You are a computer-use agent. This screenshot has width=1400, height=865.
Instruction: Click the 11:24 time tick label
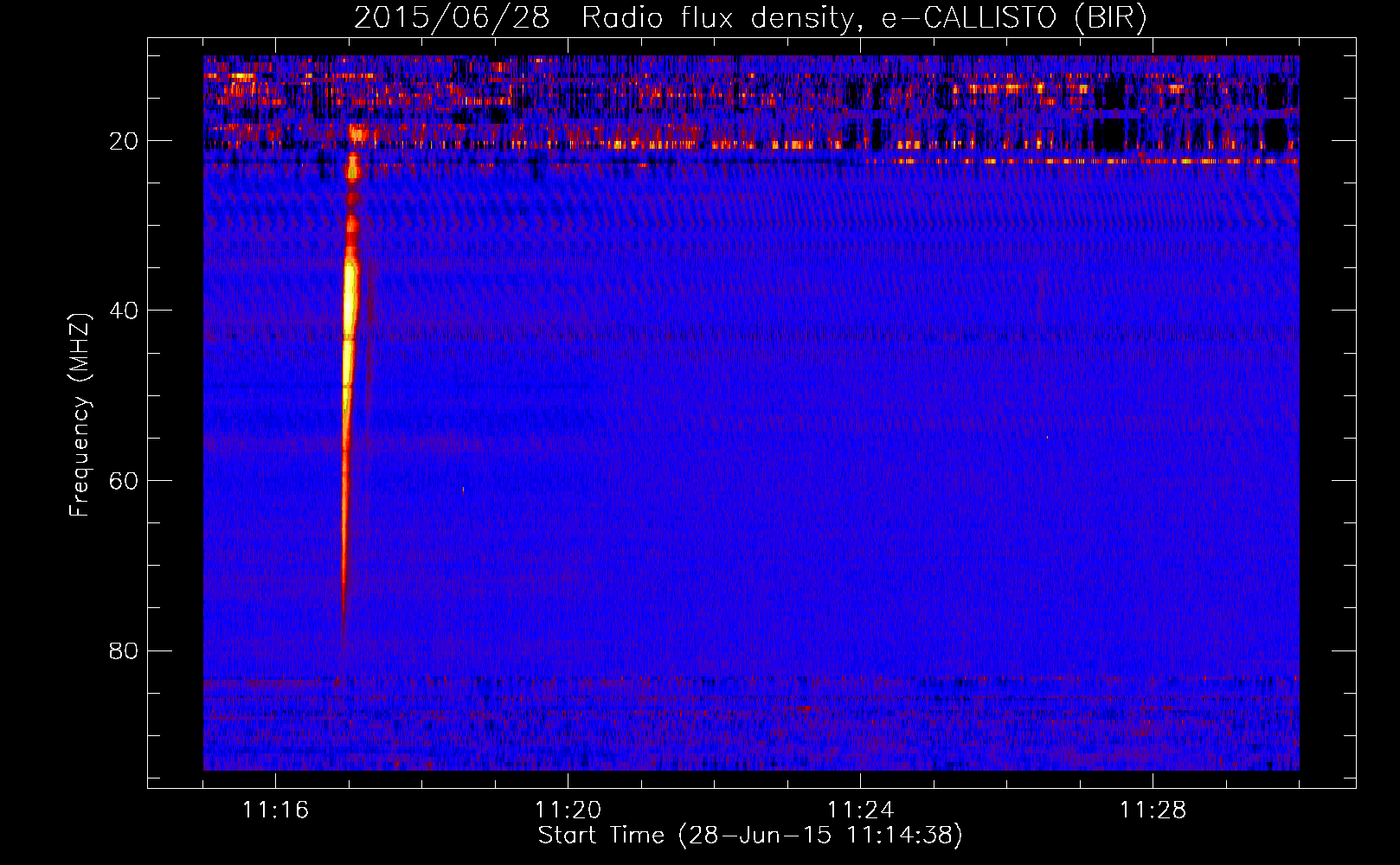click(x=860, y=810)
